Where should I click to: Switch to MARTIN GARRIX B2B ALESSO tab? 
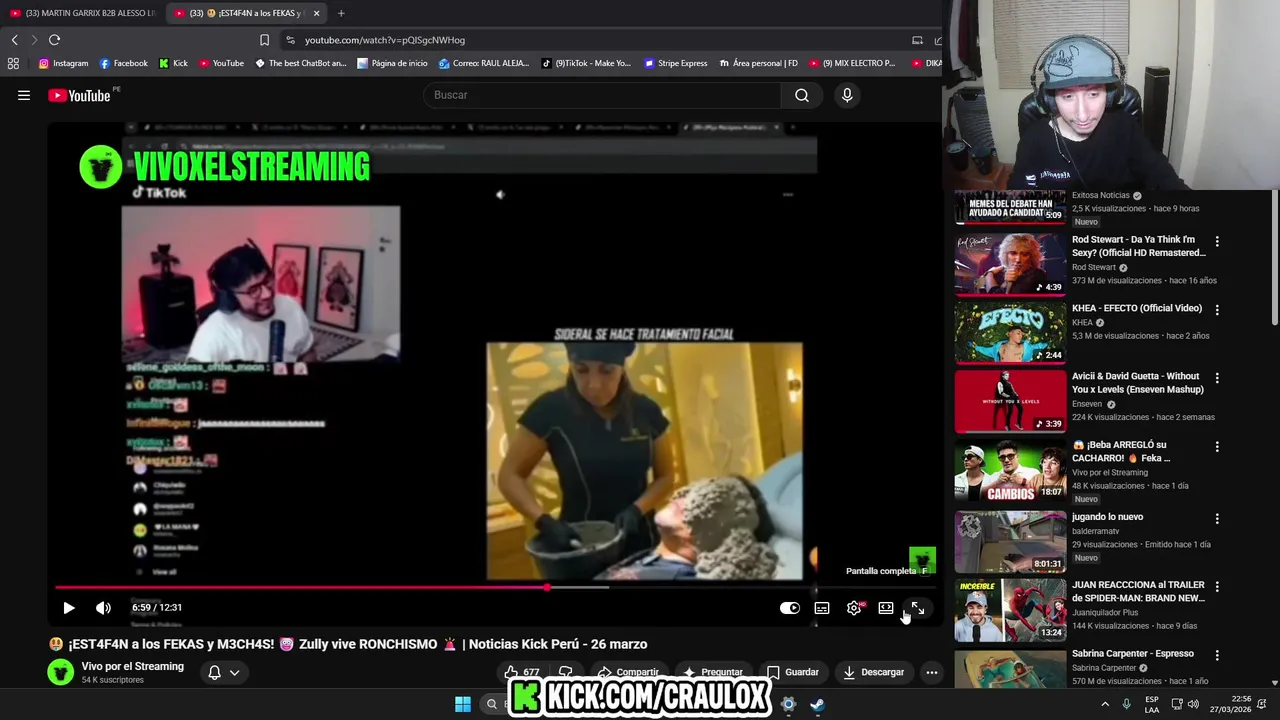pyautogui.click(x=82, y=13)
